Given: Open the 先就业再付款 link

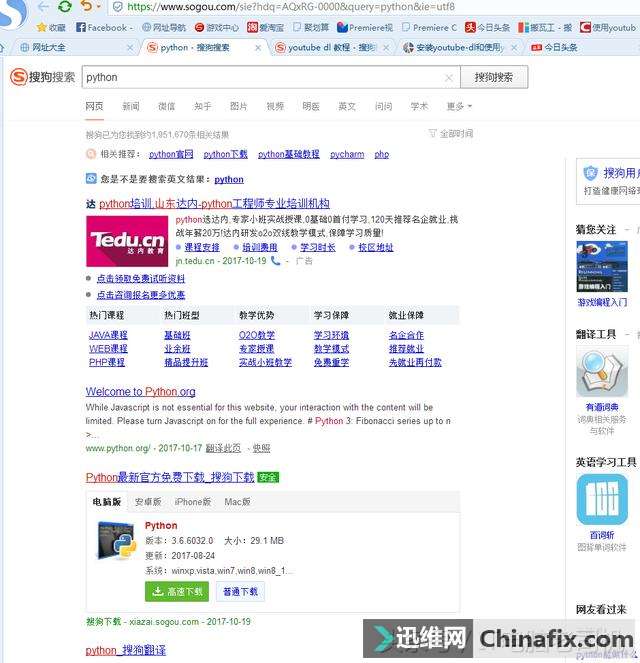Looking at the screenshot, I should [x=415, y=362].
